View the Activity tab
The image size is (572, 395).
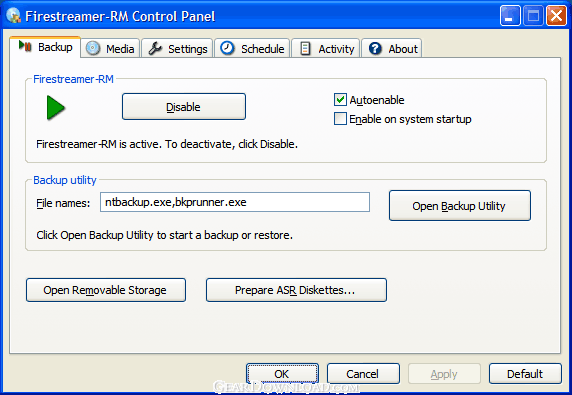[326, 49]
